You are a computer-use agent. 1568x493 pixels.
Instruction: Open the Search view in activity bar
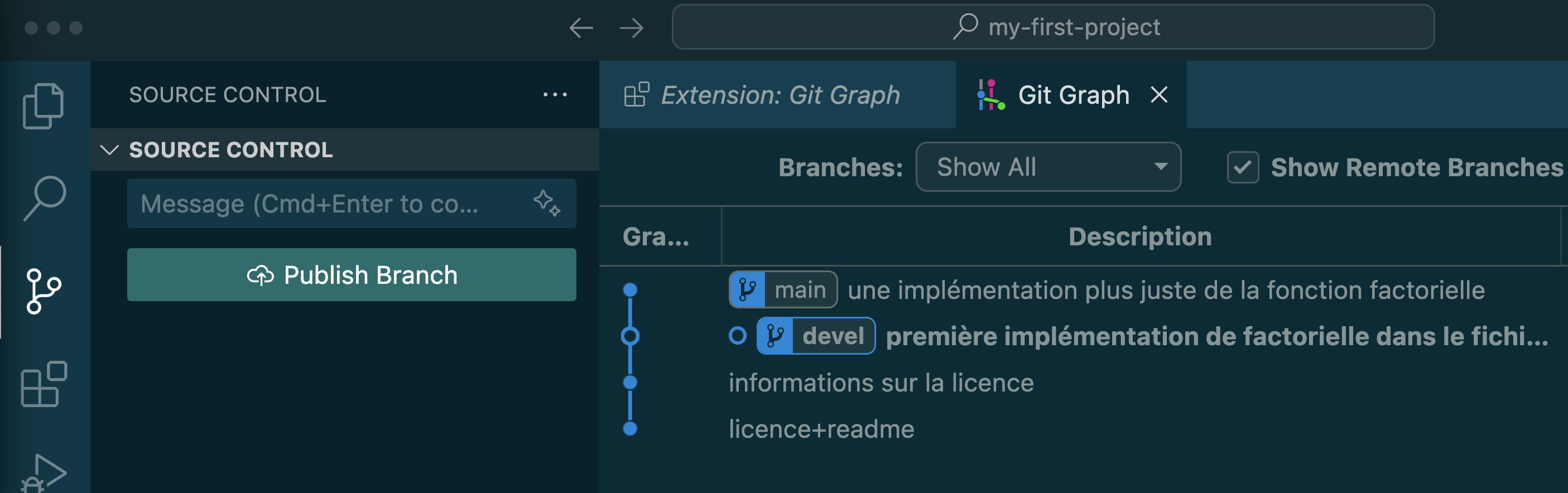point(45,198)
